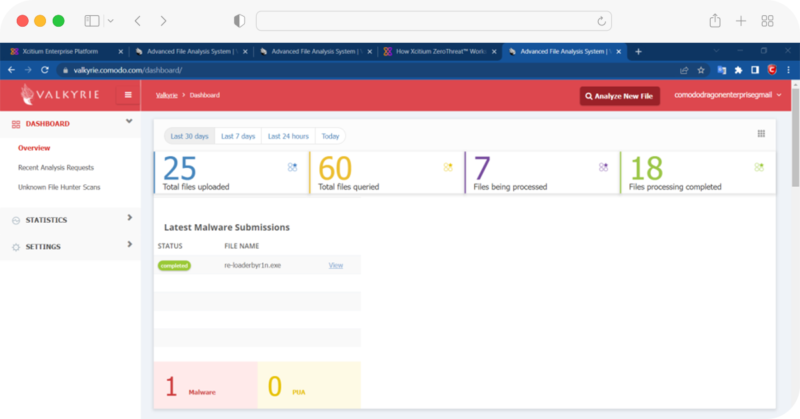Viewport: 800px width, 419px height.
Task: Open comodododragonenterprisegmail account dropdown
Action: (x=728, y=95)
